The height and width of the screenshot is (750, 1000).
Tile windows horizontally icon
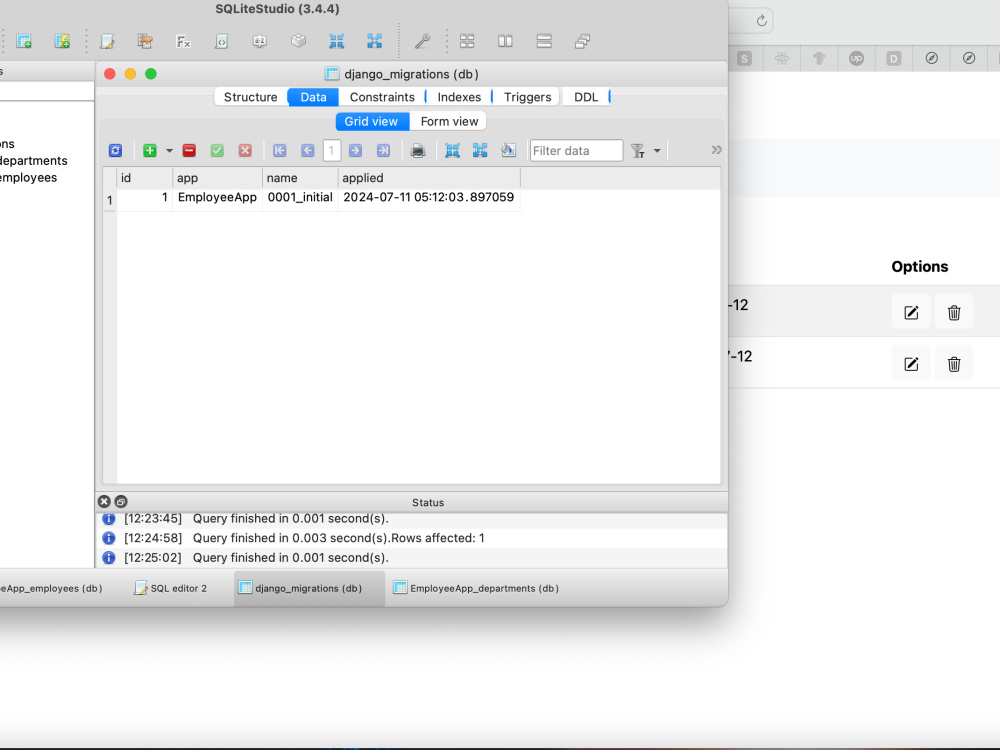pos(505,41)
